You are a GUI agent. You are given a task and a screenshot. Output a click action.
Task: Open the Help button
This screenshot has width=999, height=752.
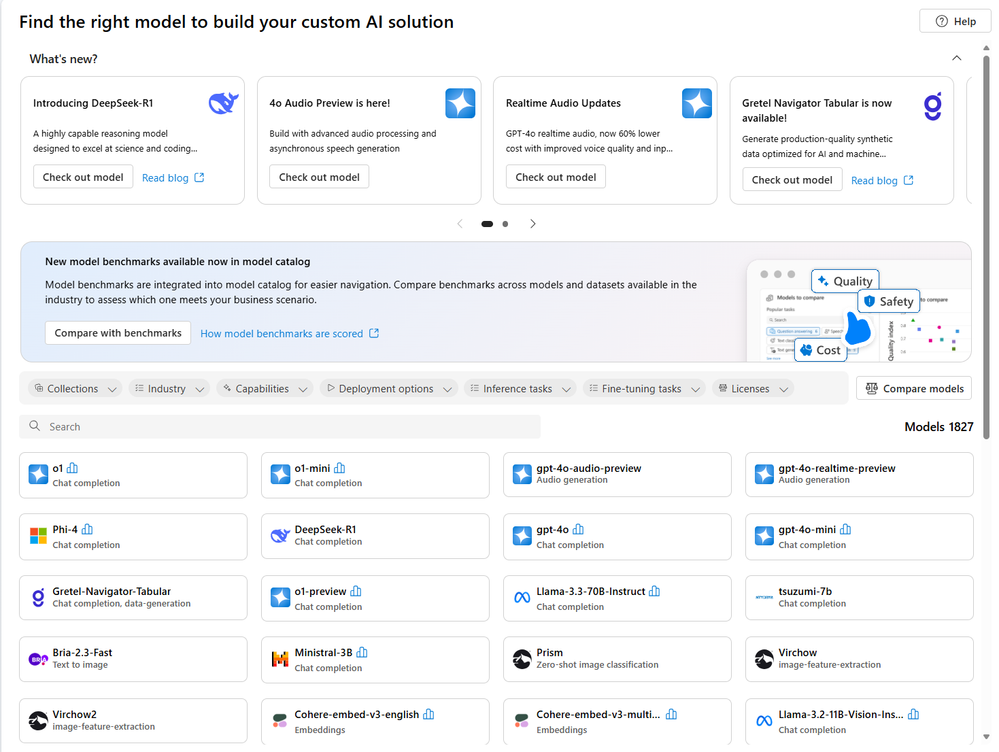[x=956, y=21]
